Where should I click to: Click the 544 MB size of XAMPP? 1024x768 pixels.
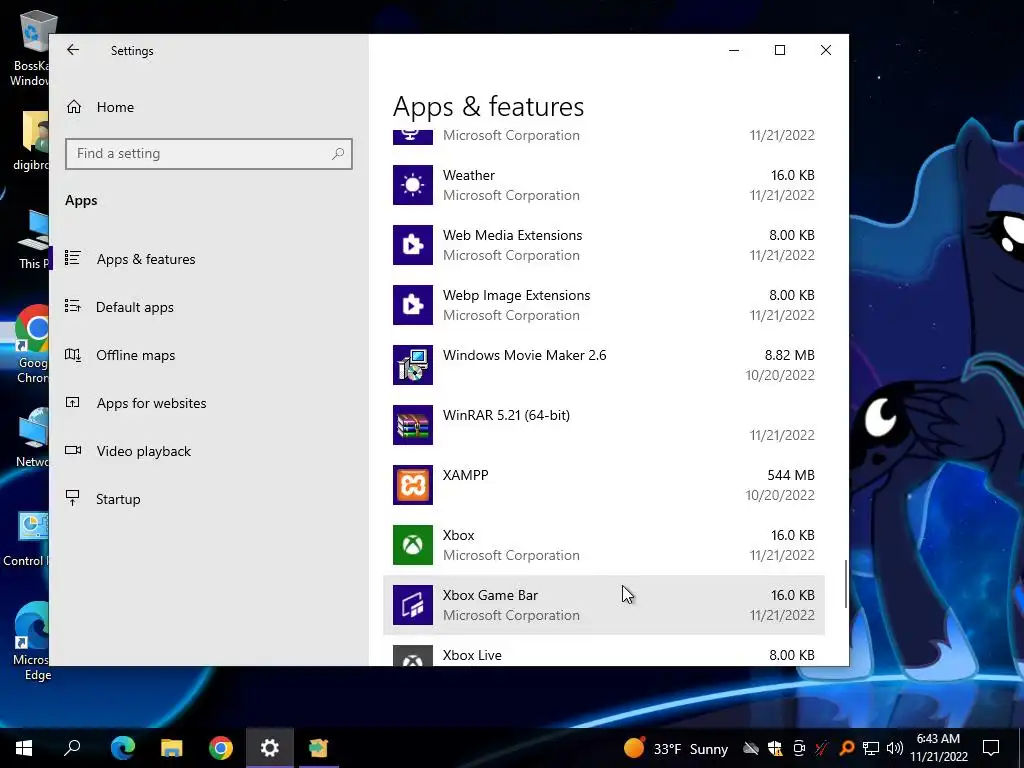tap(791, 475)
